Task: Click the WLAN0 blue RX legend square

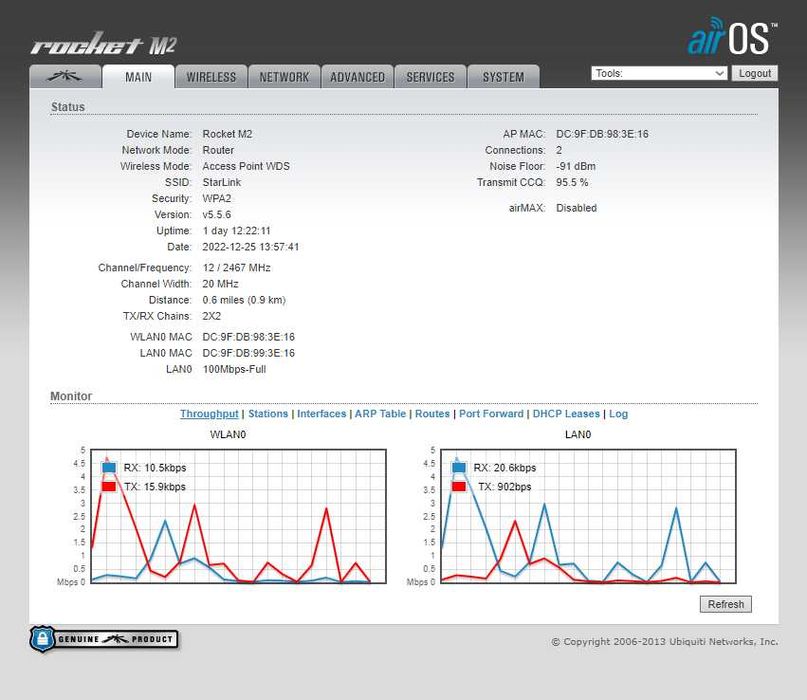Action: pos(109,467)
